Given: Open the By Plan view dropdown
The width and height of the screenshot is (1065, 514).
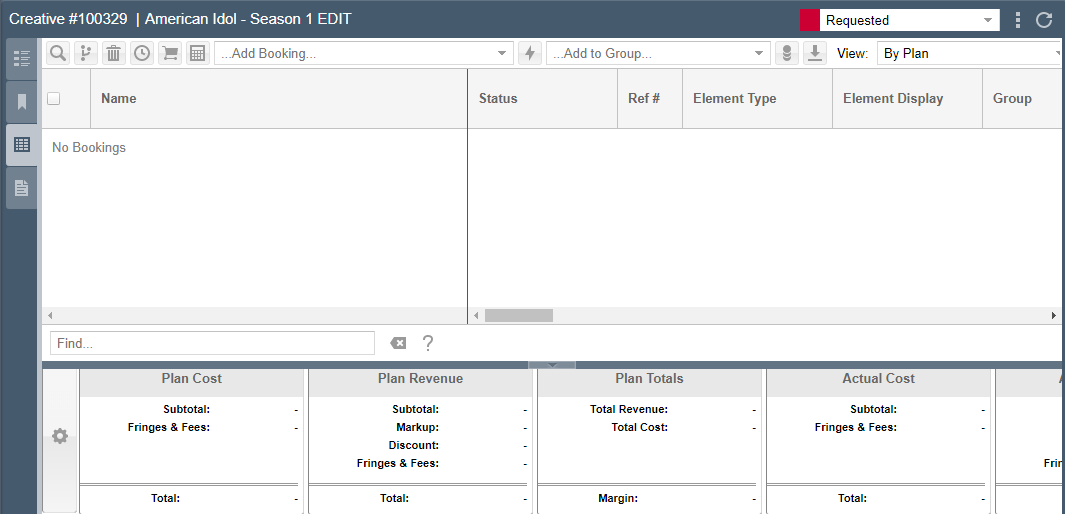Looking at the screenshot, I should coord(971,53).
